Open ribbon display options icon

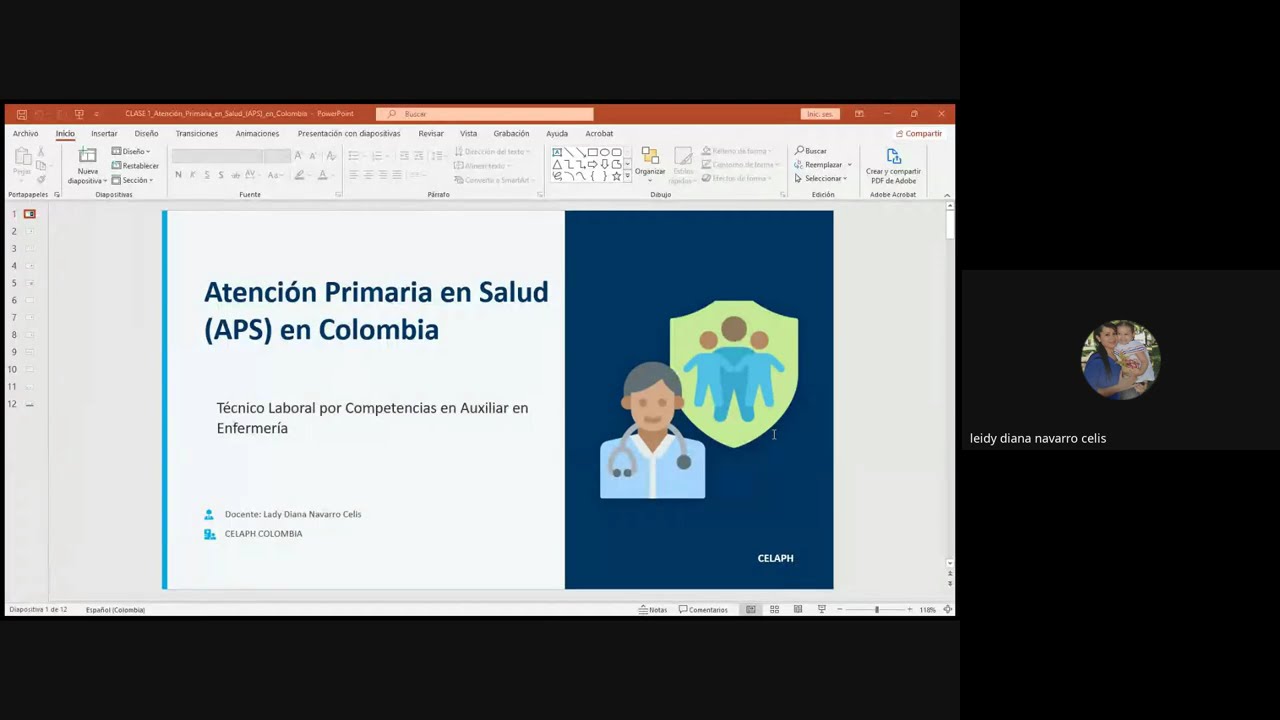click(859, 114)
